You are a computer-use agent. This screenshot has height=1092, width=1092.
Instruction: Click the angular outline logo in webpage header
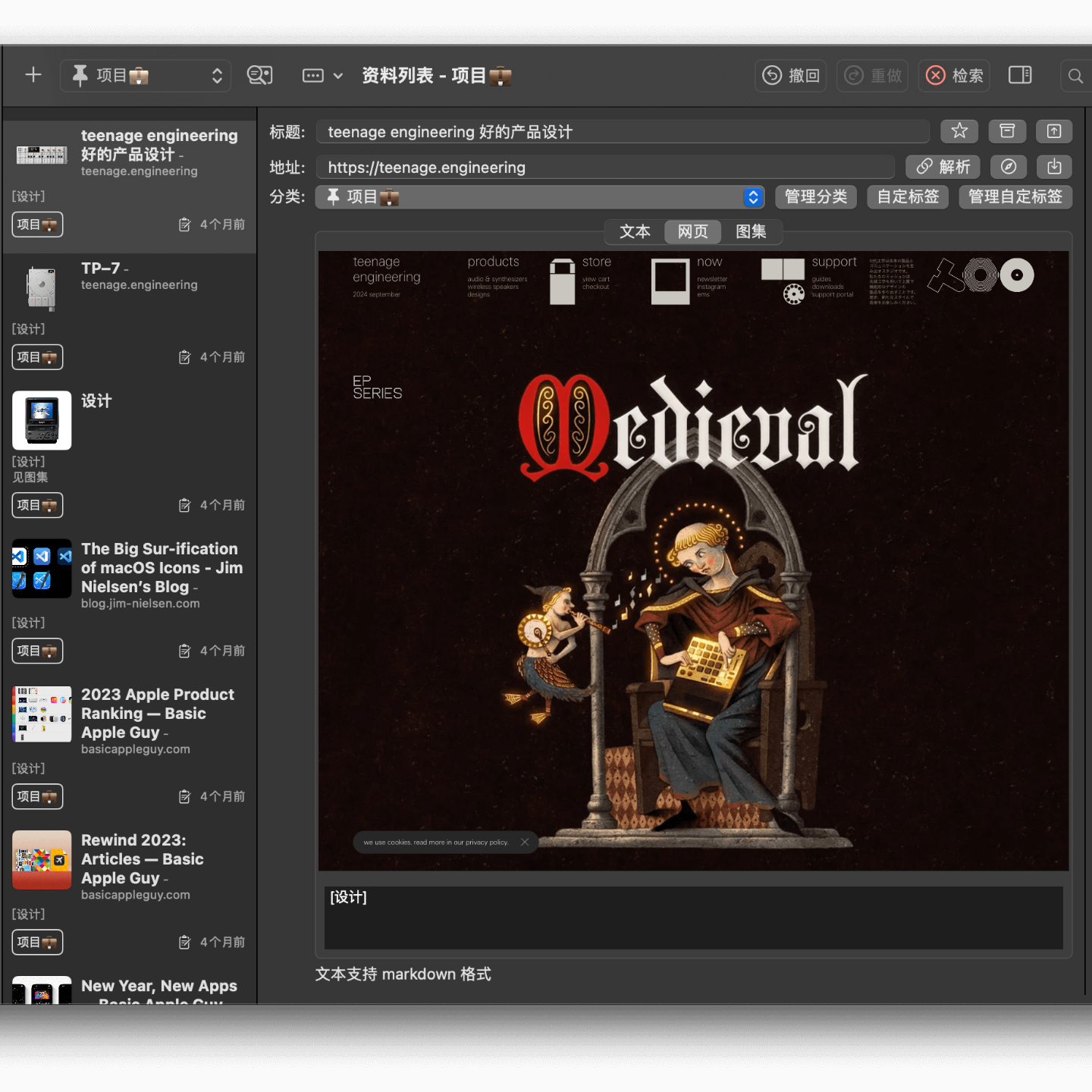[946, 276]
